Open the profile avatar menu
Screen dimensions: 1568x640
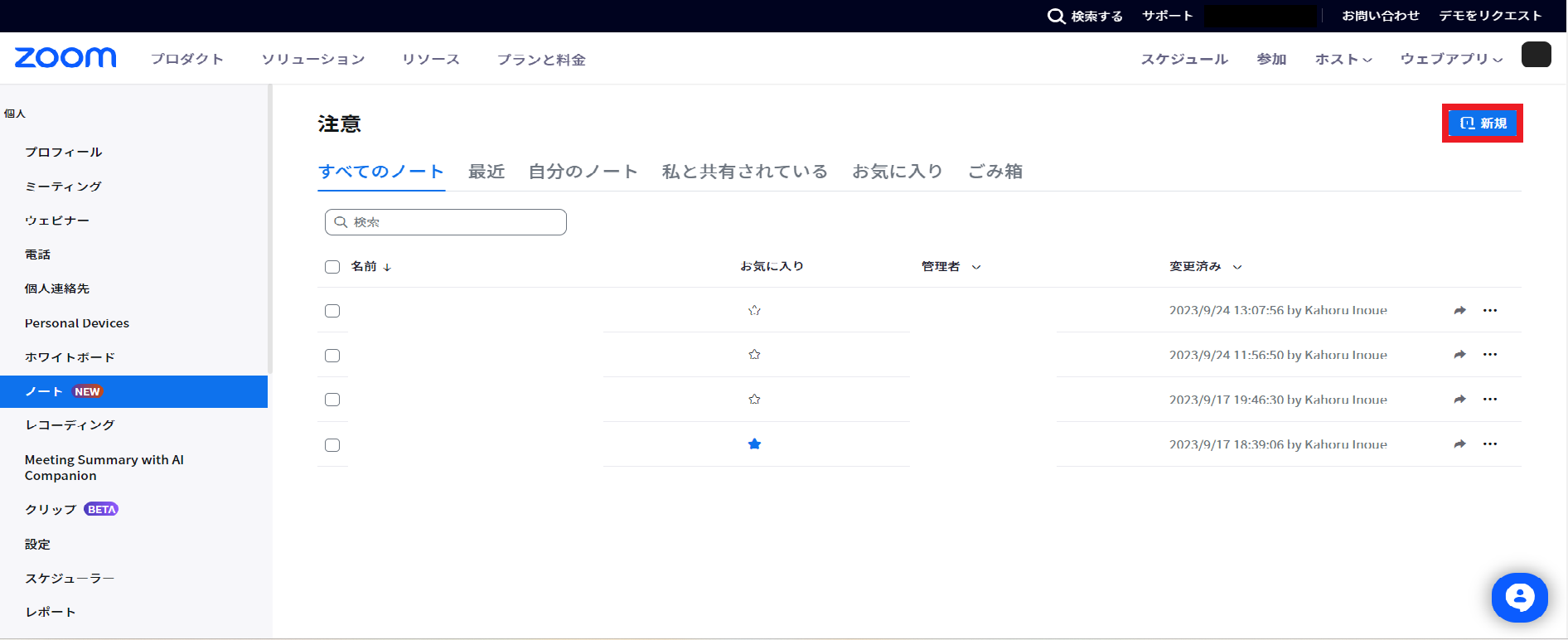pos(1536,55)
